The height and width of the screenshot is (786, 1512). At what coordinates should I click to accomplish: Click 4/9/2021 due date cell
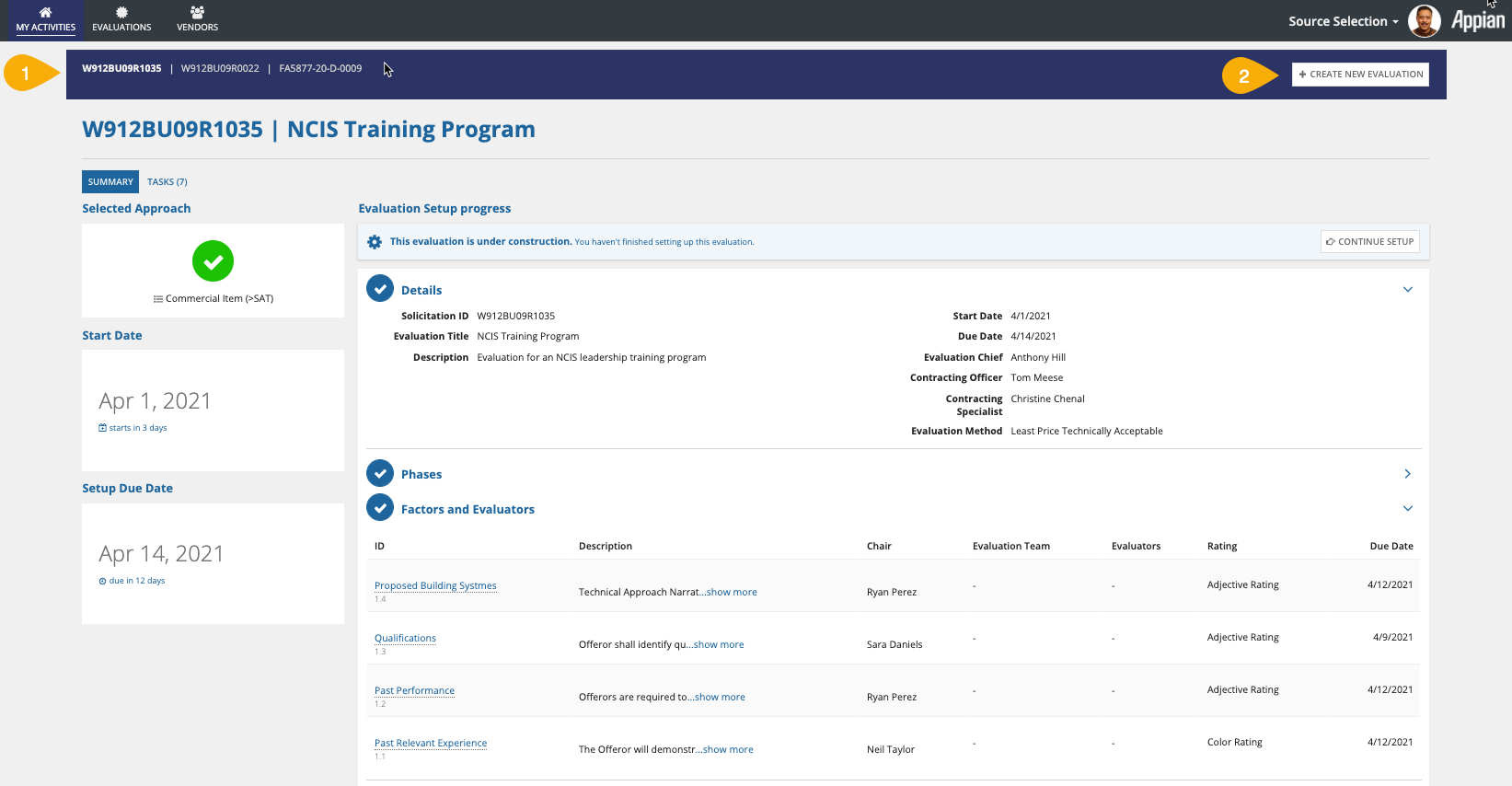1392,637
